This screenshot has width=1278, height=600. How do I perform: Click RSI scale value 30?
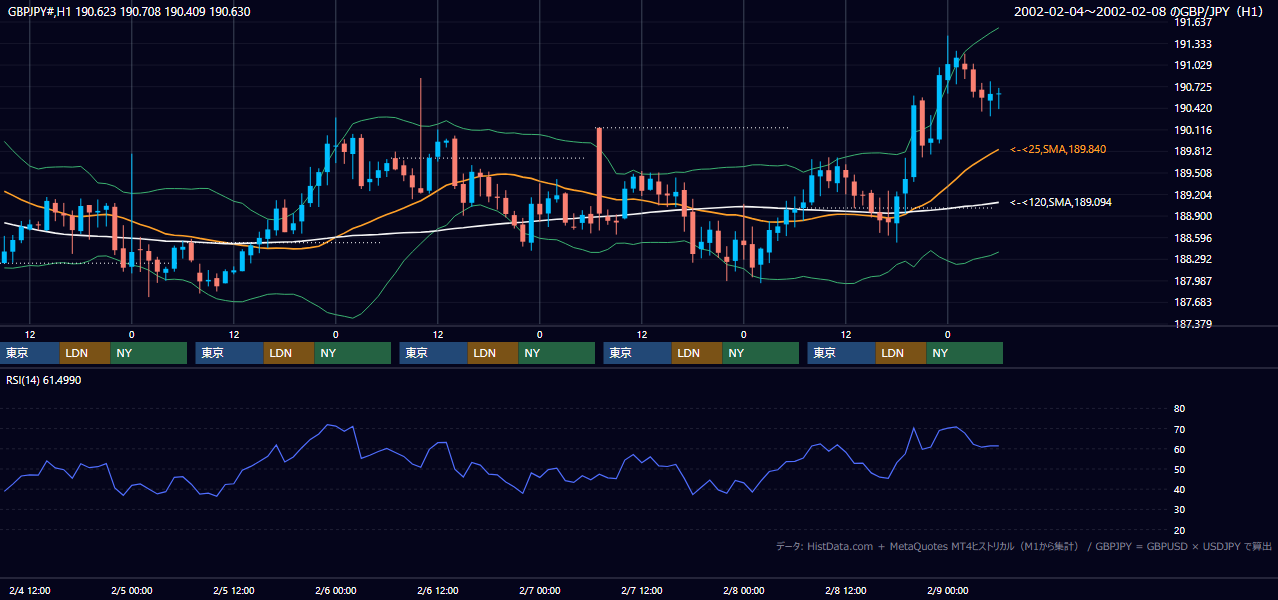[x=1179, y=510]
